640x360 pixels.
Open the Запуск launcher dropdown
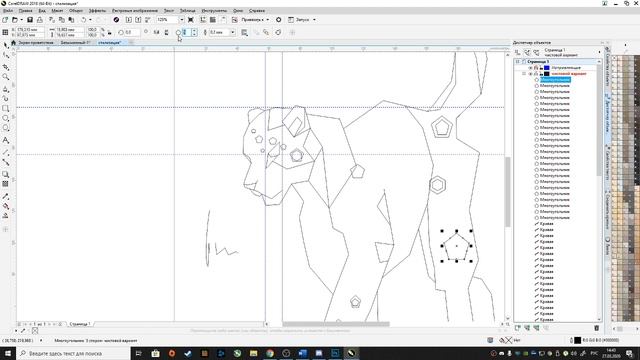314,20
